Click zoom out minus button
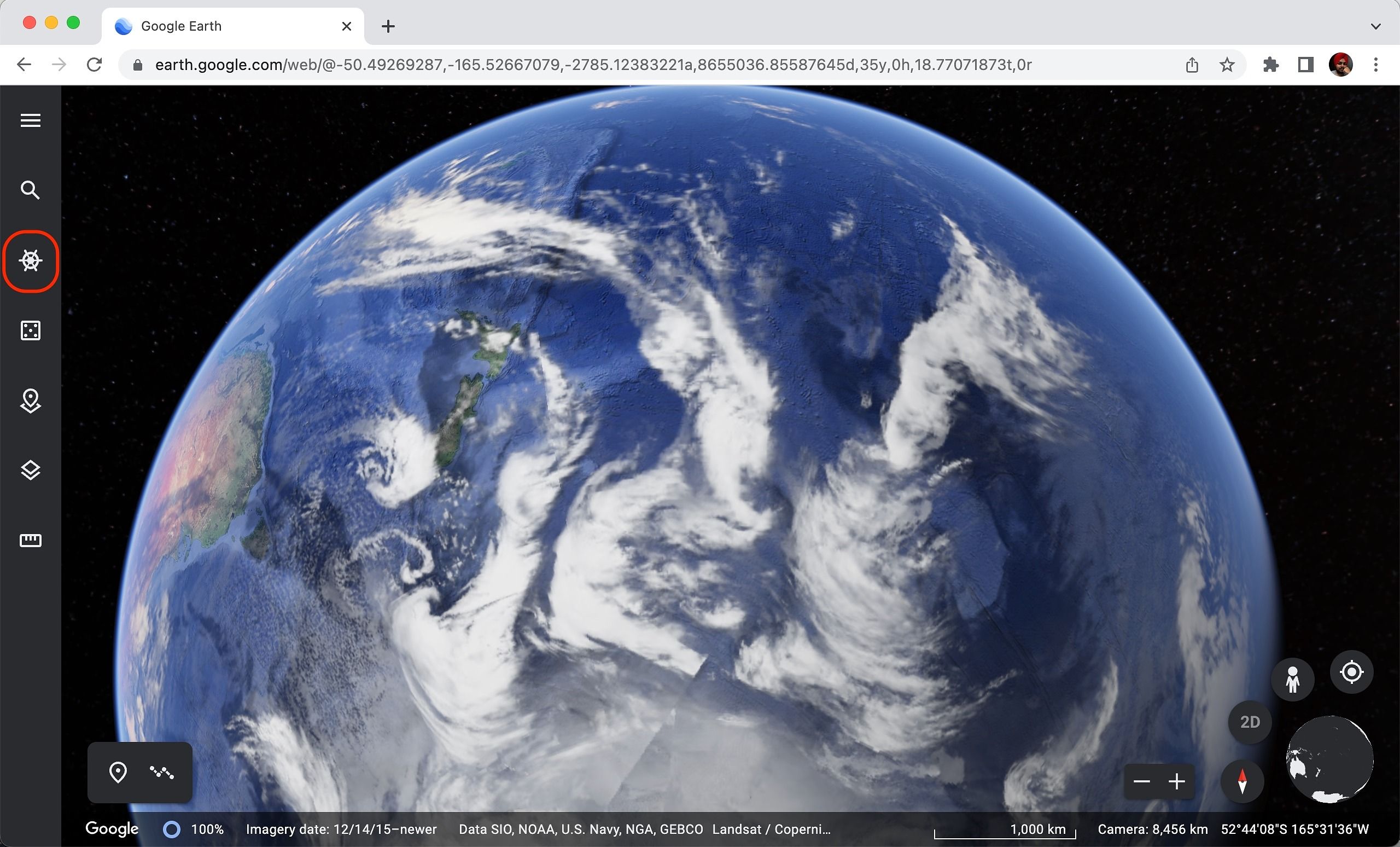 (x=1142, y=780)
